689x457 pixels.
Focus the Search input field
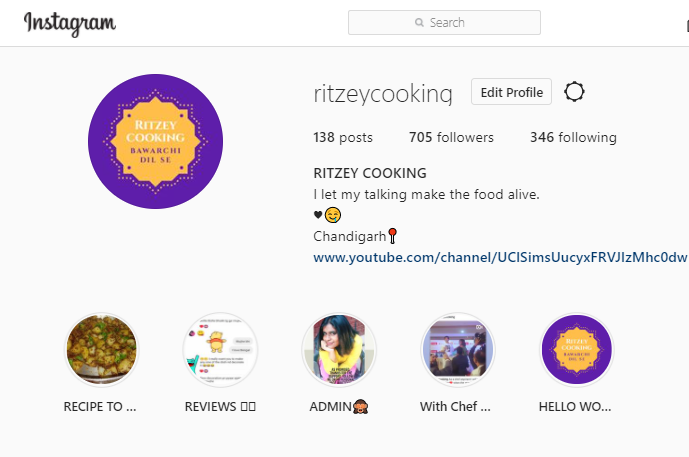click(x=444, y=22)
